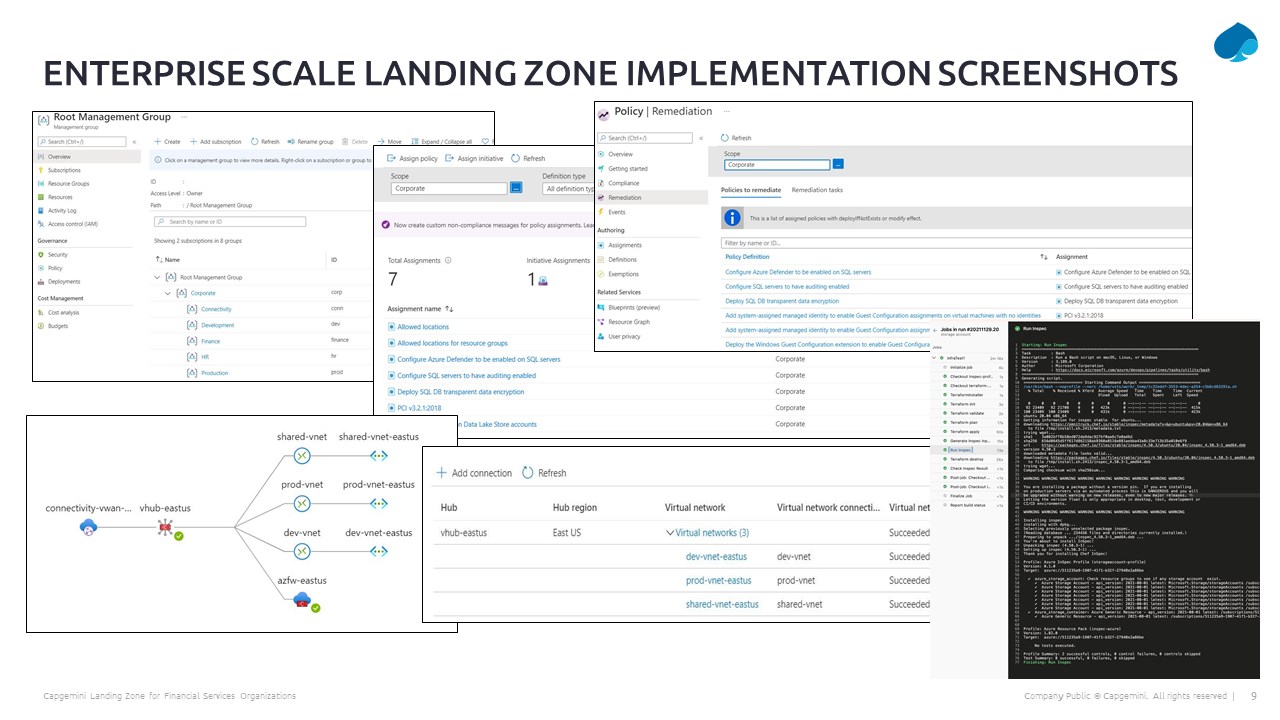1280x720 pixels.
Task: Click the Finance management group icon
Action: (191, 341)
